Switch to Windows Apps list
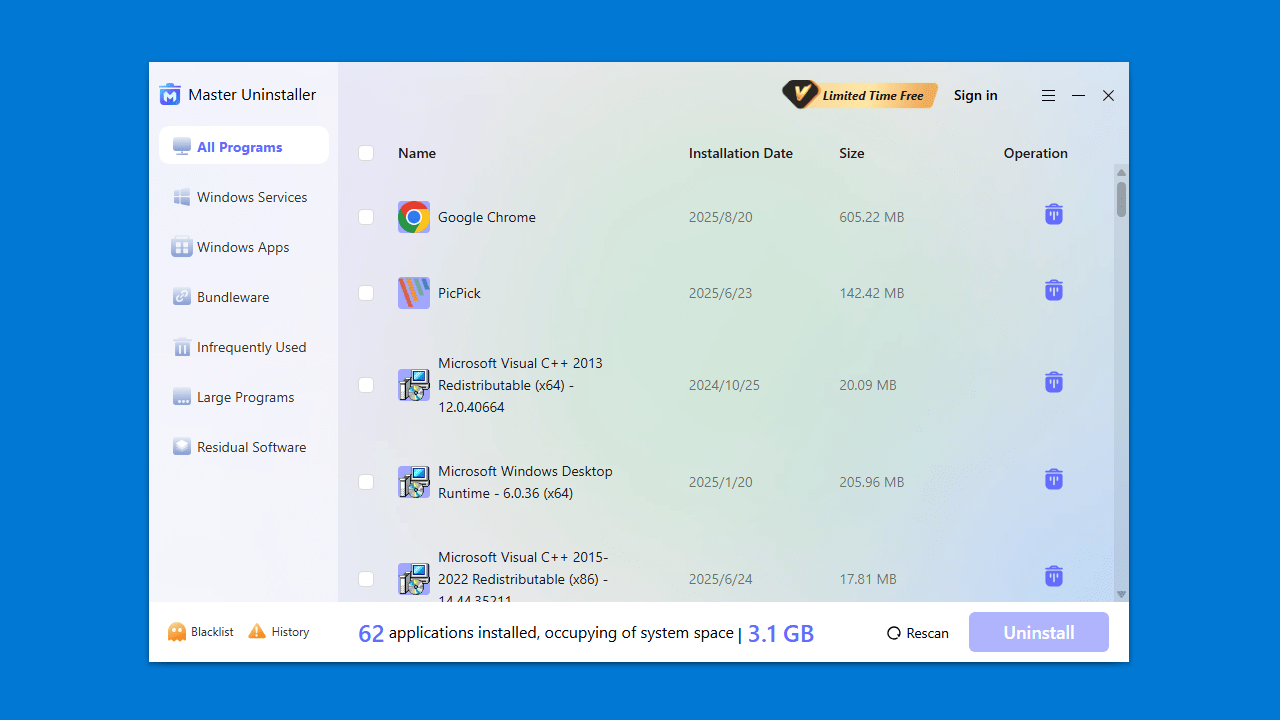The image size is (1280, 720). click(x=244, y=247)
